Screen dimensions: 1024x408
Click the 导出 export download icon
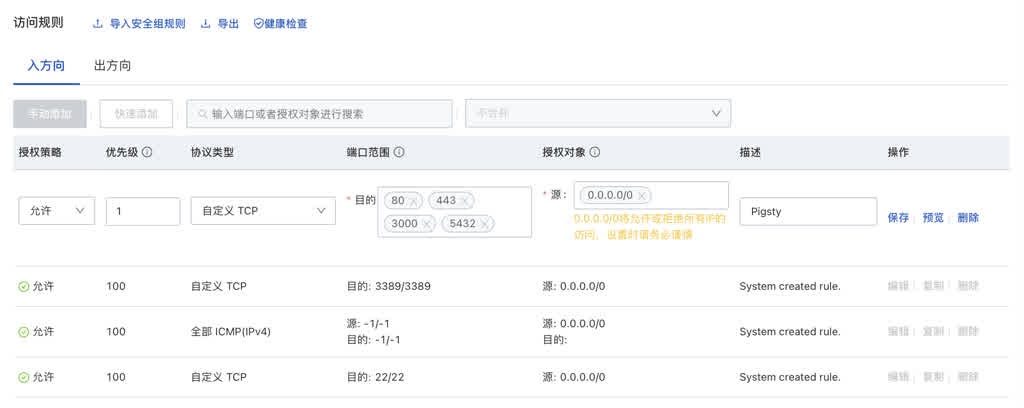[206, 23]
